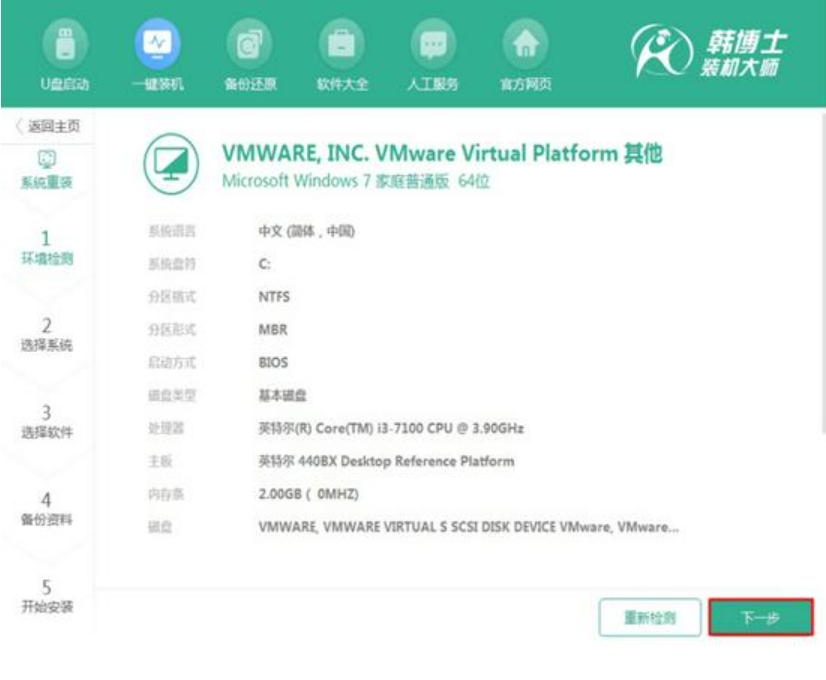This screenshot has height=680, width=826.
Task: Click the Microsoft Windows 7 家庭普通版 64位 text
Action: (x=356, y=181)
